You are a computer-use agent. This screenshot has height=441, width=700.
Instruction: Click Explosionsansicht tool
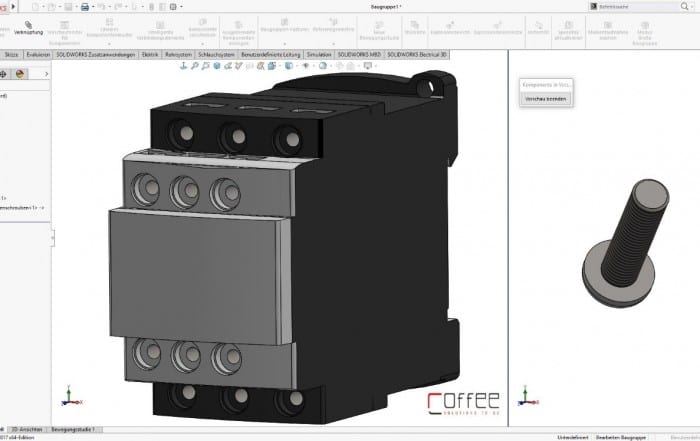coord(450,28)
